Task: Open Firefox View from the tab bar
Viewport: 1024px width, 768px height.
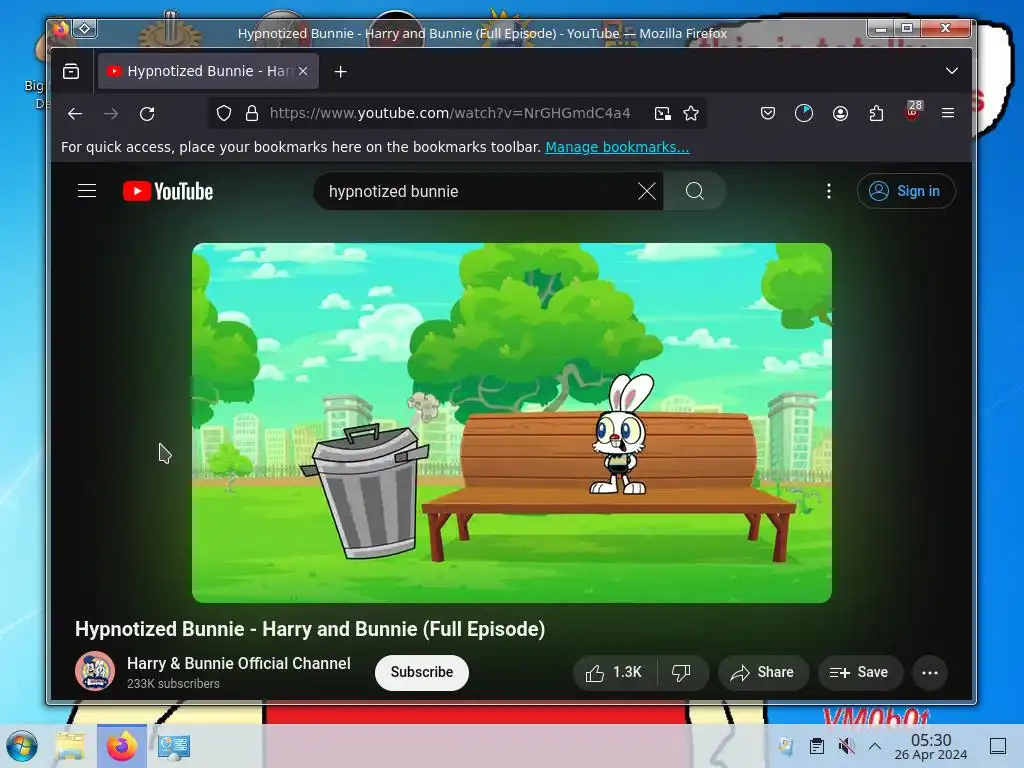Action: [x=71, y=71]
